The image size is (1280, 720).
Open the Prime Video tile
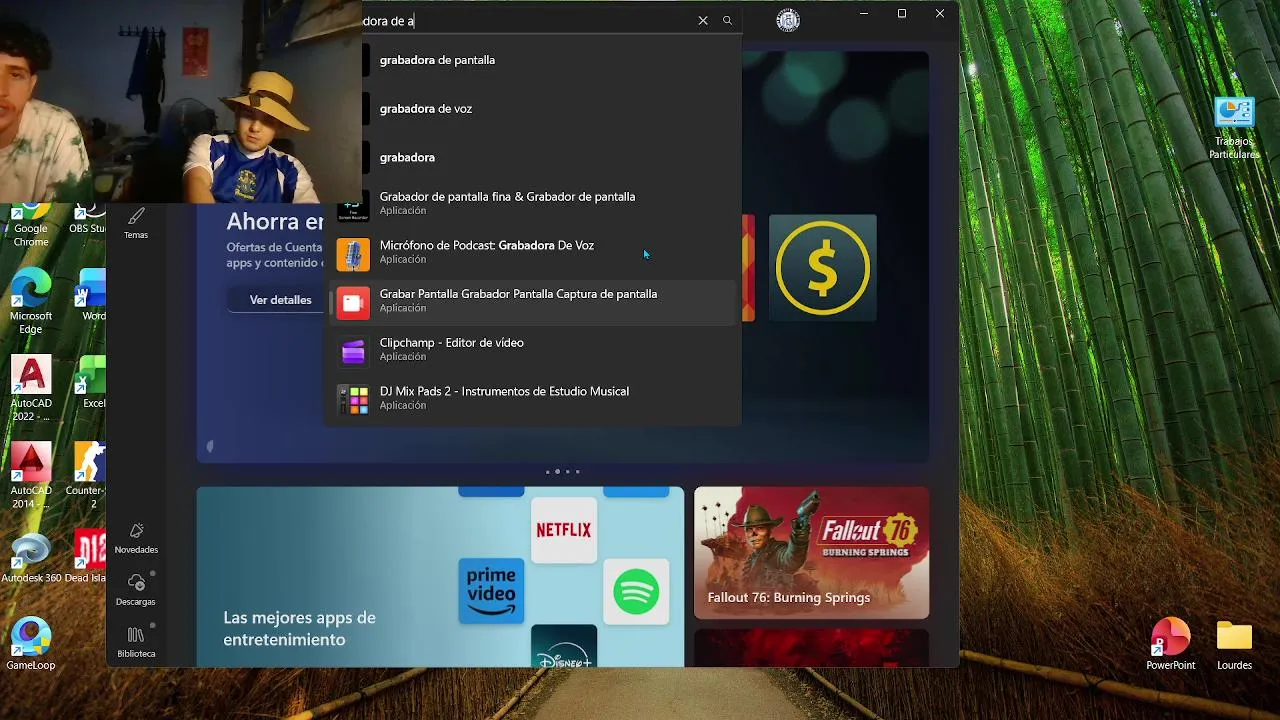coord(491,591)
